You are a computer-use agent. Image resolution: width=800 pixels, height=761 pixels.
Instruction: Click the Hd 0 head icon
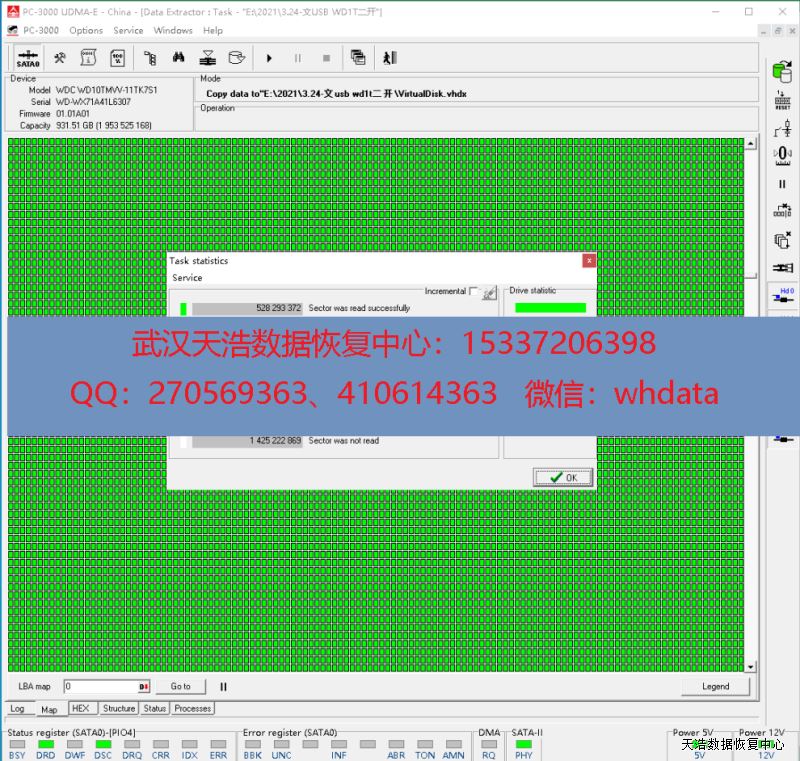[x=784, y=295]
